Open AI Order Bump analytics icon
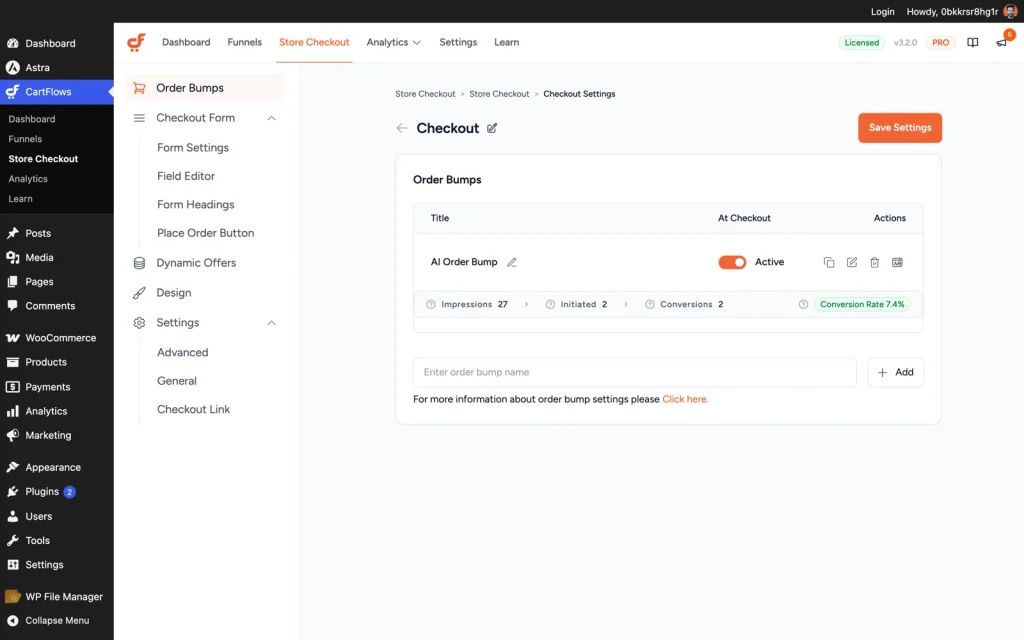The image size is (1024, 640). (x=897, y=262)
